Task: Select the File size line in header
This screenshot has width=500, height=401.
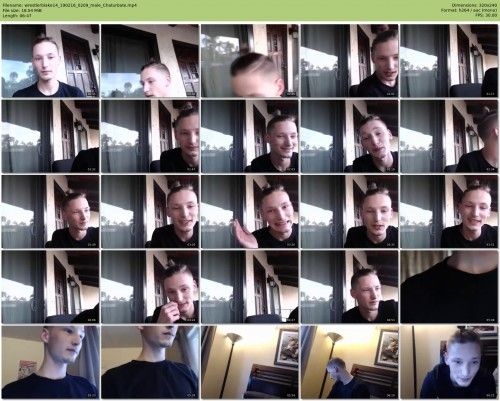Action: 22,10
